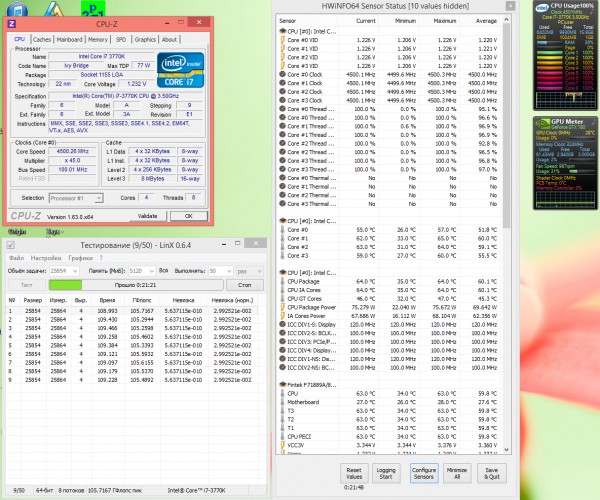Viewport: 600px width, 500px height.
Task: Click the Fintek F71889A chip icon
Action: 283,384
